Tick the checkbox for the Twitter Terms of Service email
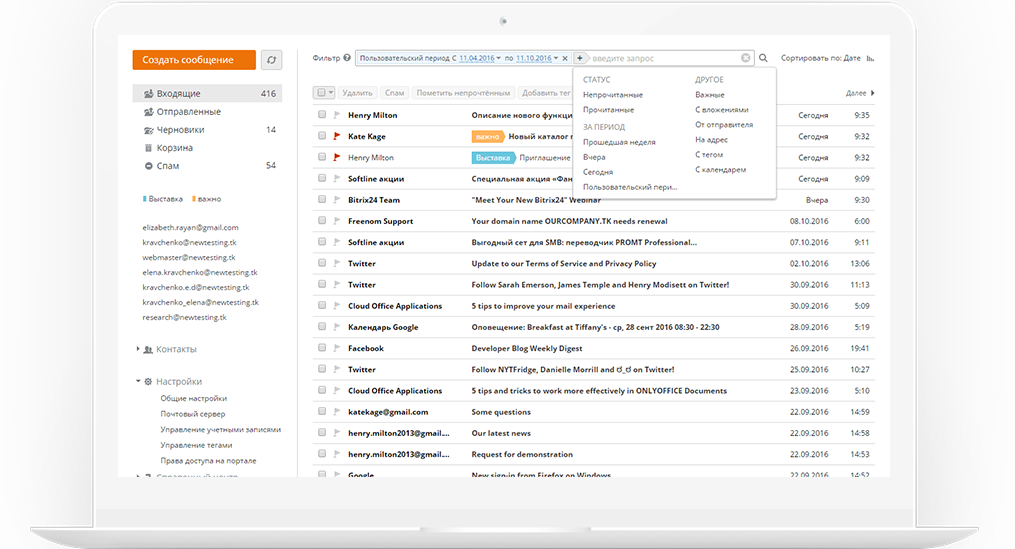Viewport: 1015px width, 549px height. 322,264
